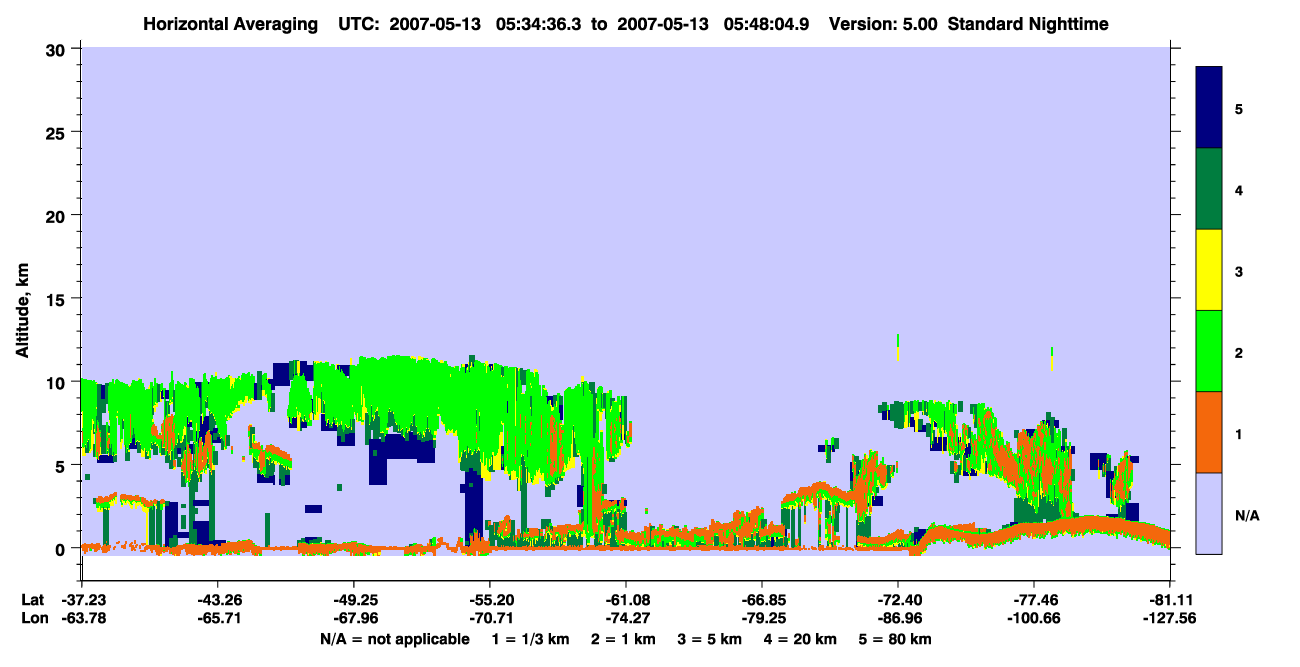Click the orange colorbar segment labeled 1
Screen dimensions: 1300x667
1209,432
